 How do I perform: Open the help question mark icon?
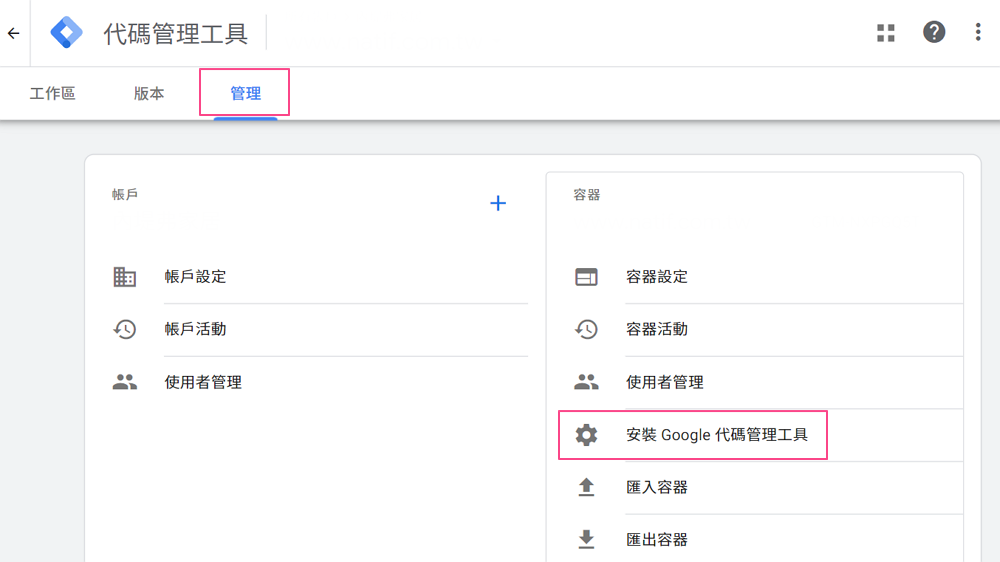tap(934, 32)
